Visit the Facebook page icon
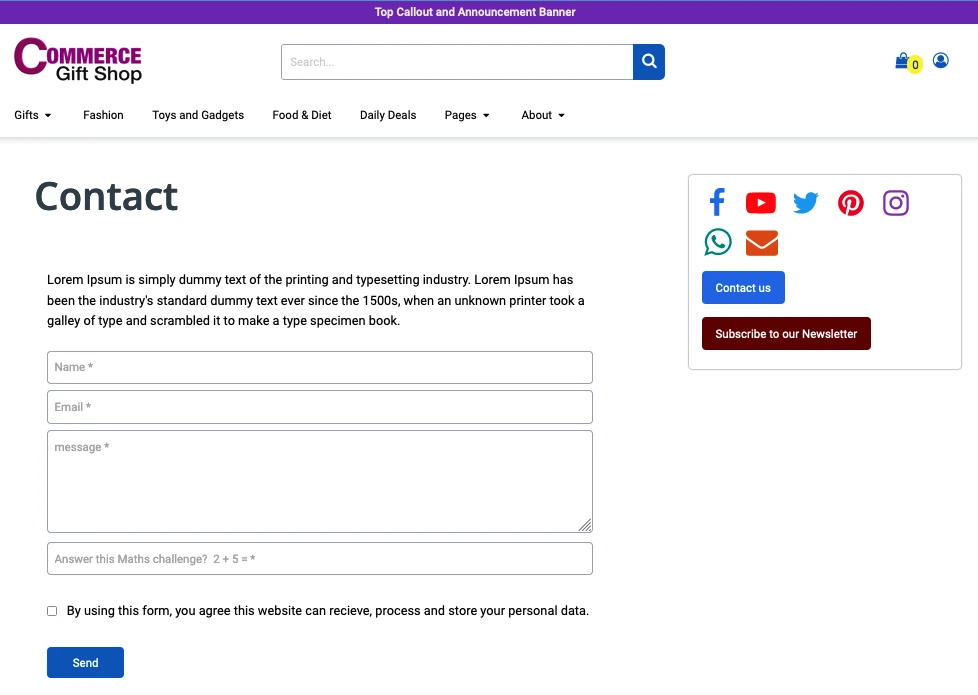Image resolution: width=978 pixels, height=695 pixels. tap(717, 202)
